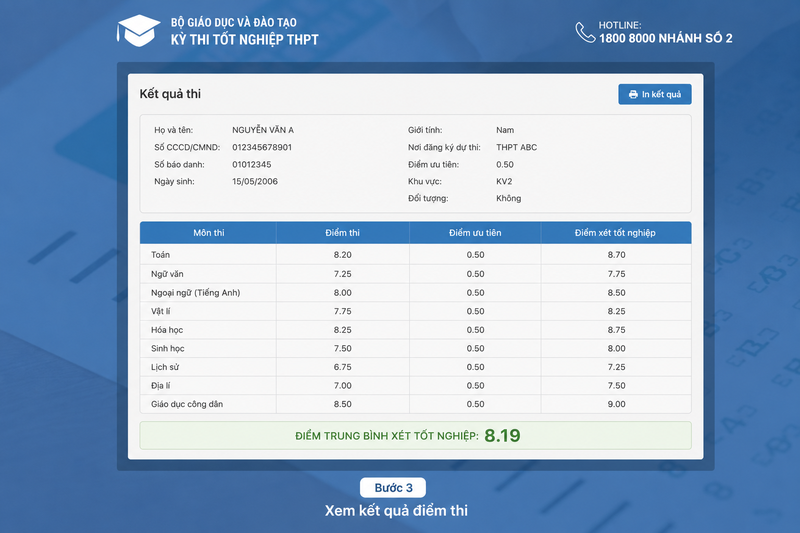Print results with the In kết quả button
The image size is (800, 533).
[x=655, y=94]
